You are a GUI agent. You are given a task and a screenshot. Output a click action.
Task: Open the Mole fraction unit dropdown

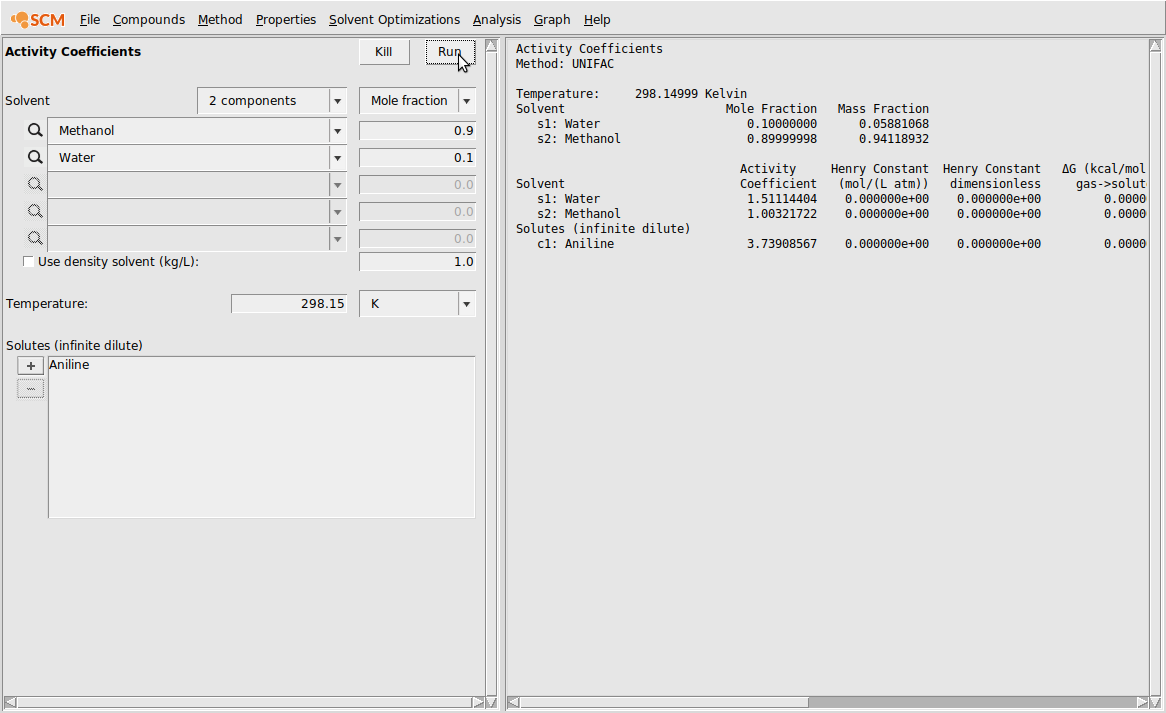click(x=466, y=101)
